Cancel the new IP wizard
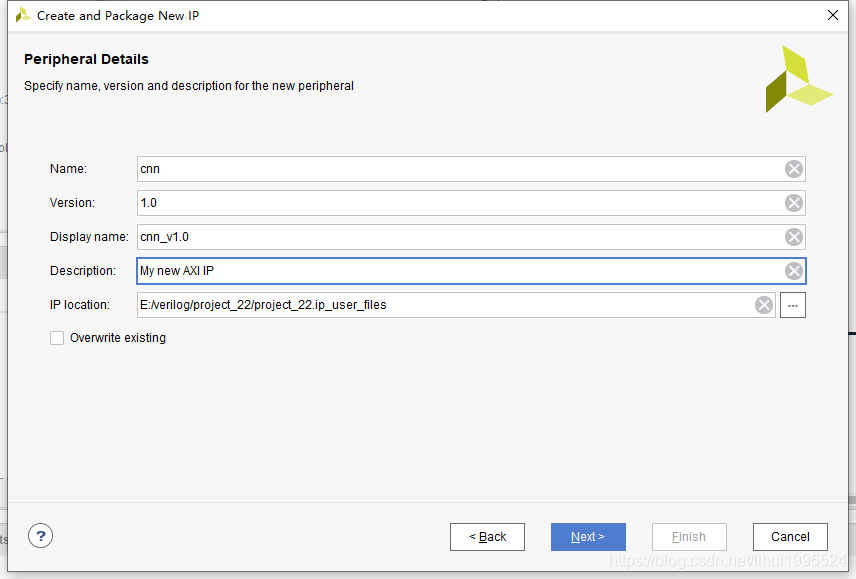Screen dimensions: 856x579 tap(790, 537)
